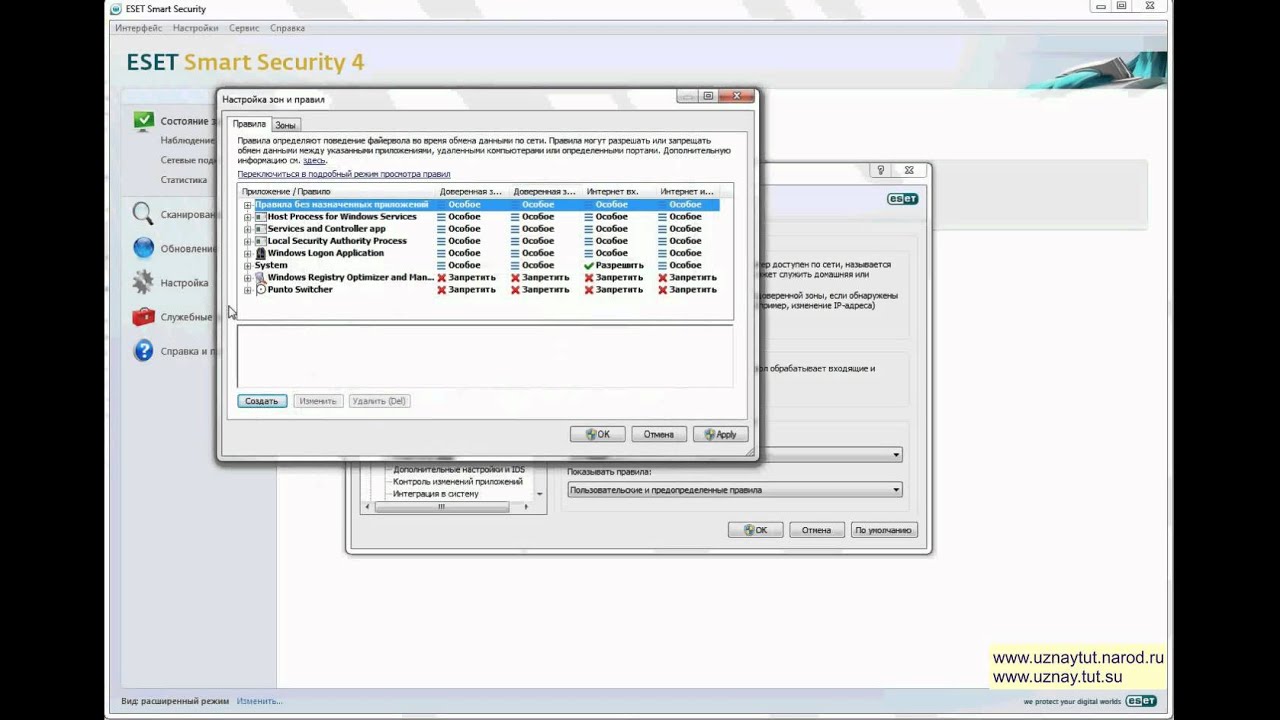
Task: Expand the Правила без назначенных приложений node
Action: [x=247, y=205]
